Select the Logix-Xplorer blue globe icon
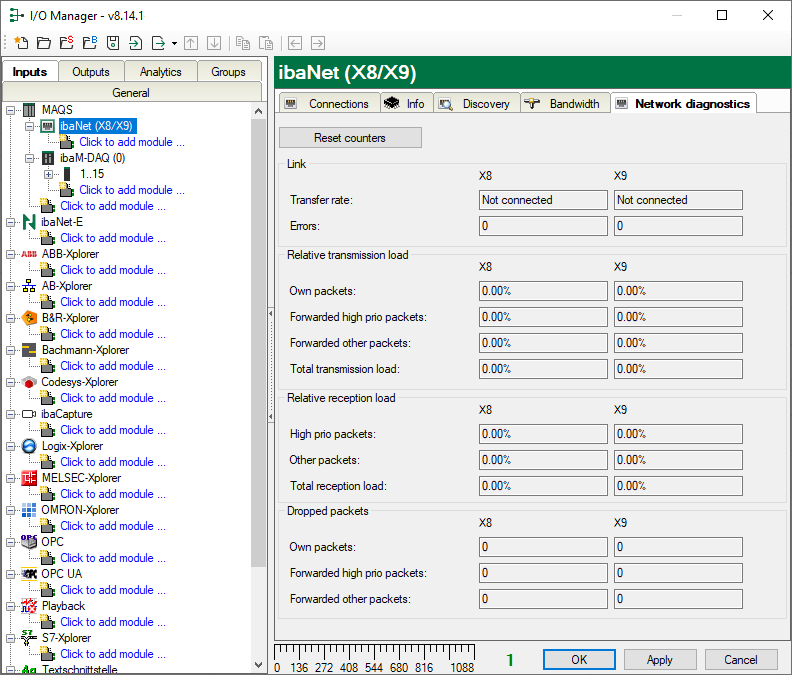 click(29, 446)
